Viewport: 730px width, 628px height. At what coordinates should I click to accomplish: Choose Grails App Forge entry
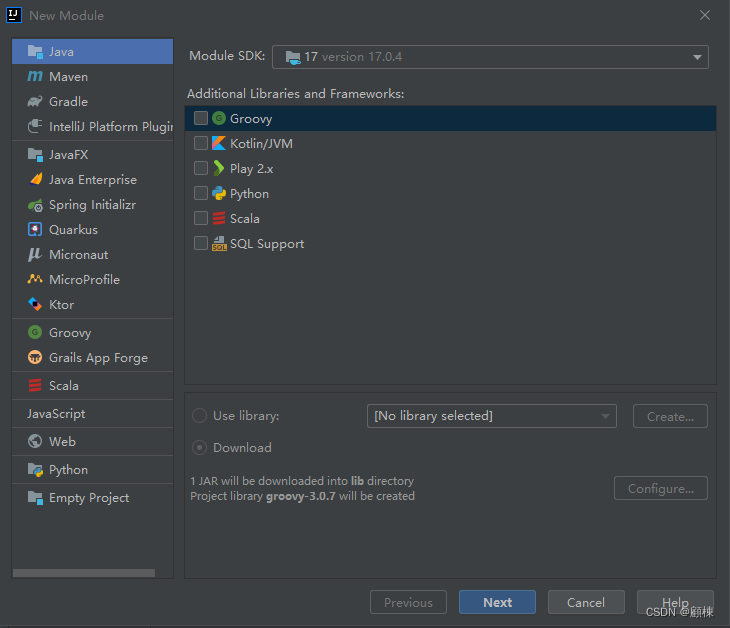(x=93, y=358)
